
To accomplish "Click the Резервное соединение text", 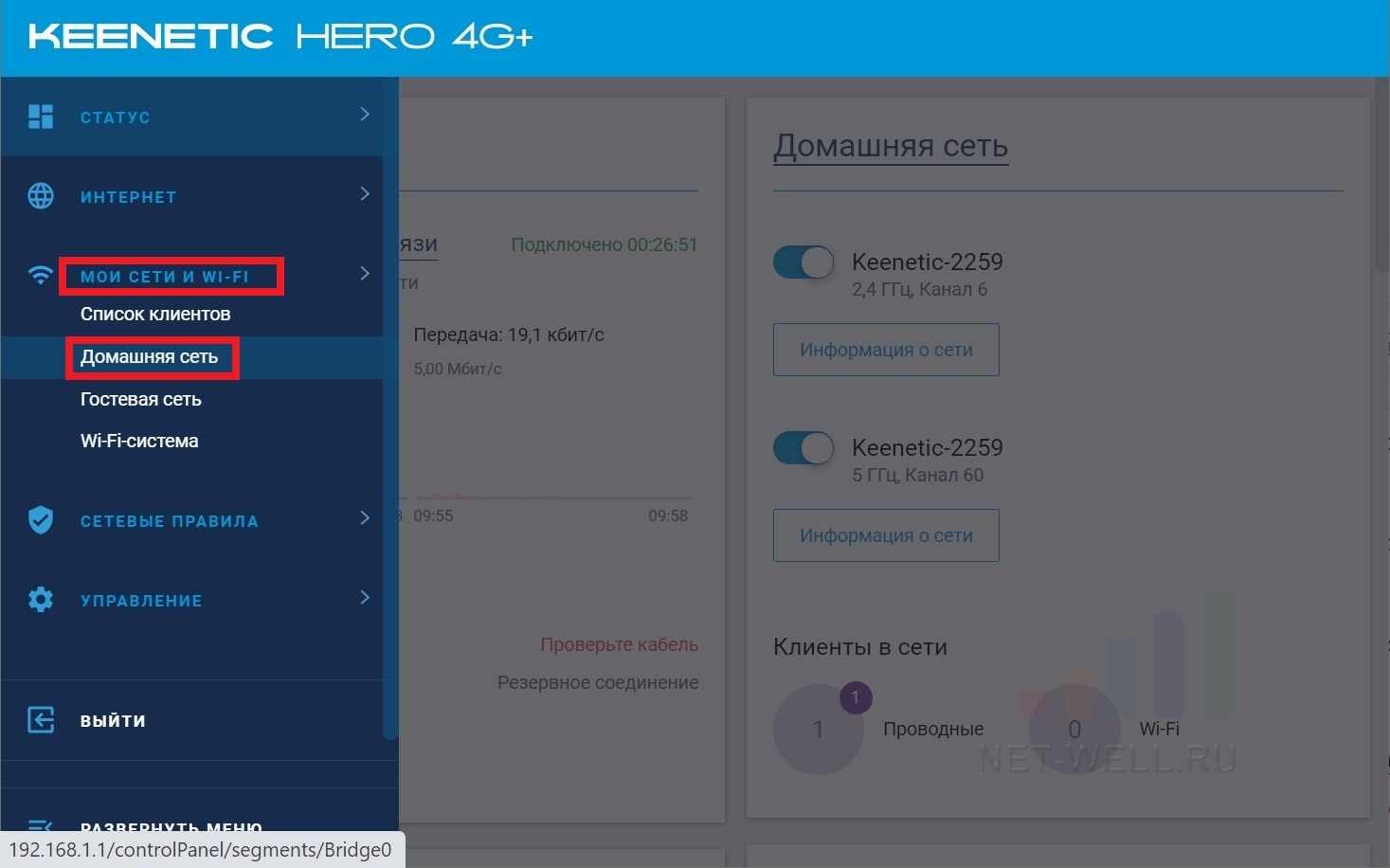I will click(598, 682).
